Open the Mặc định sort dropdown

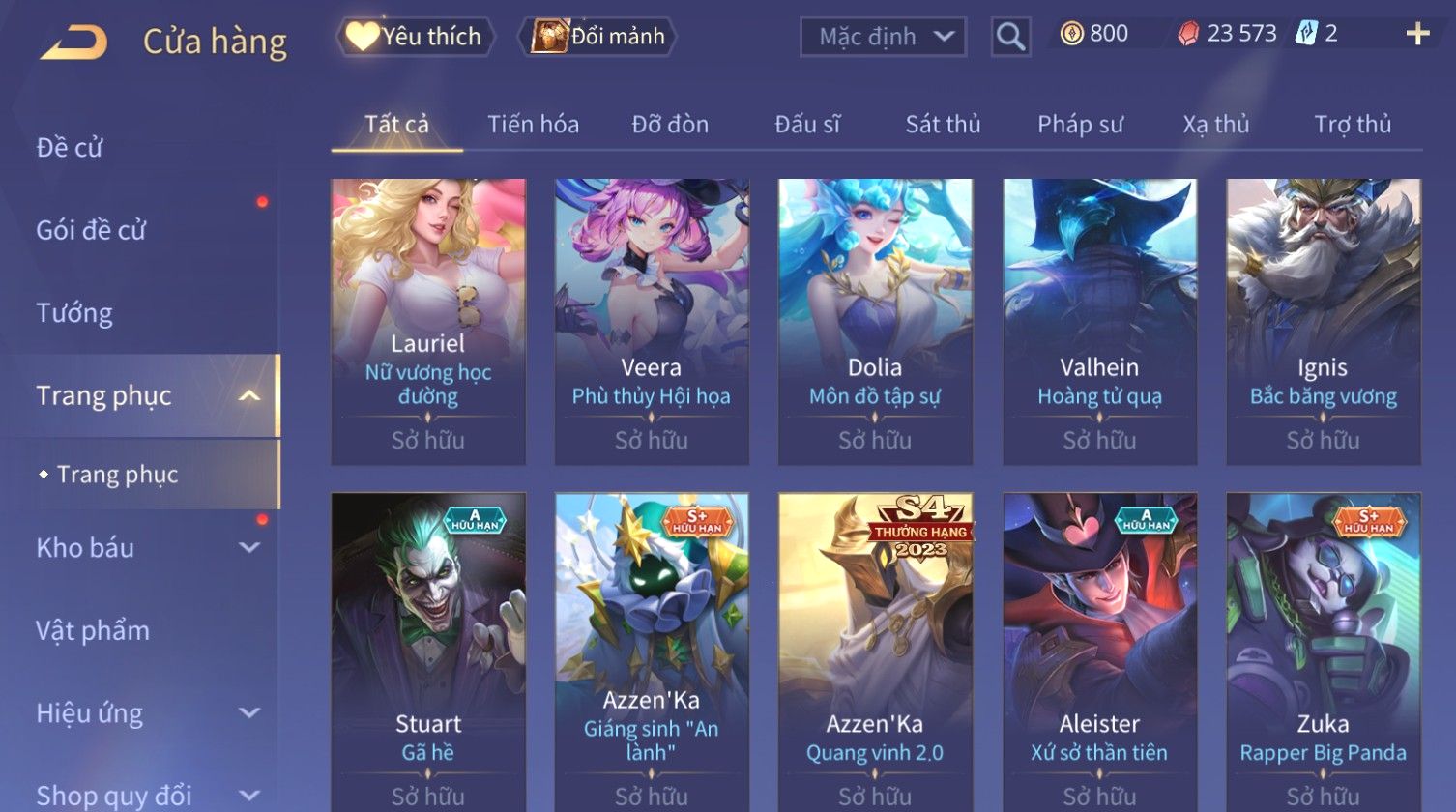[883, 37]
